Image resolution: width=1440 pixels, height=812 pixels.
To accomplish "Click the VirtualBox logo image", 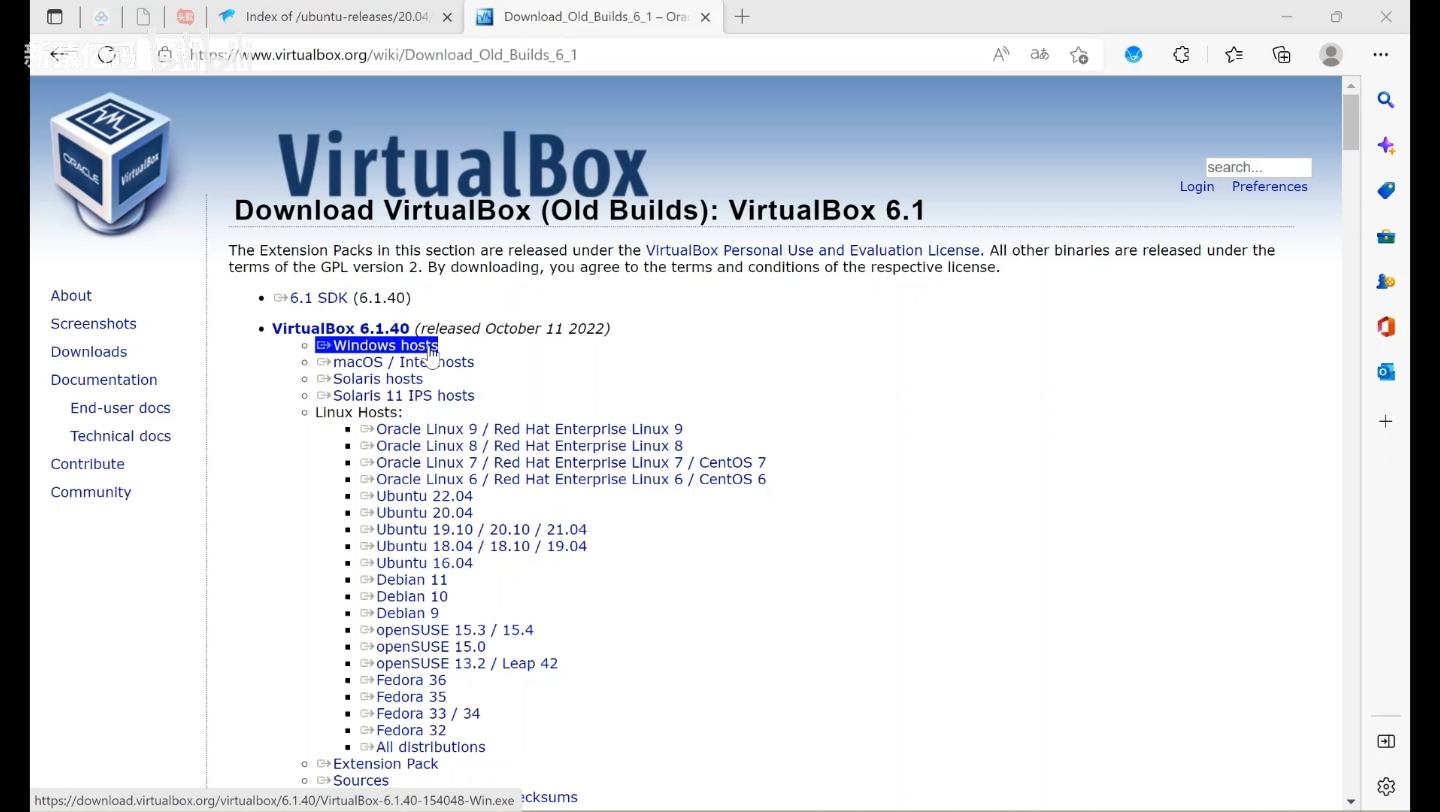I will tap(111, 165).
